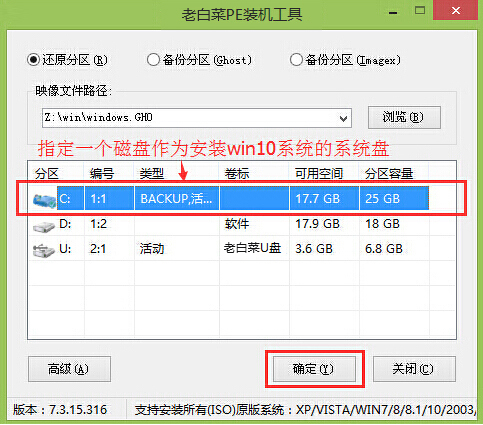Click the C: drive partition icon
This screenshot has height=425, width=483.
click(x=45, y=201)
